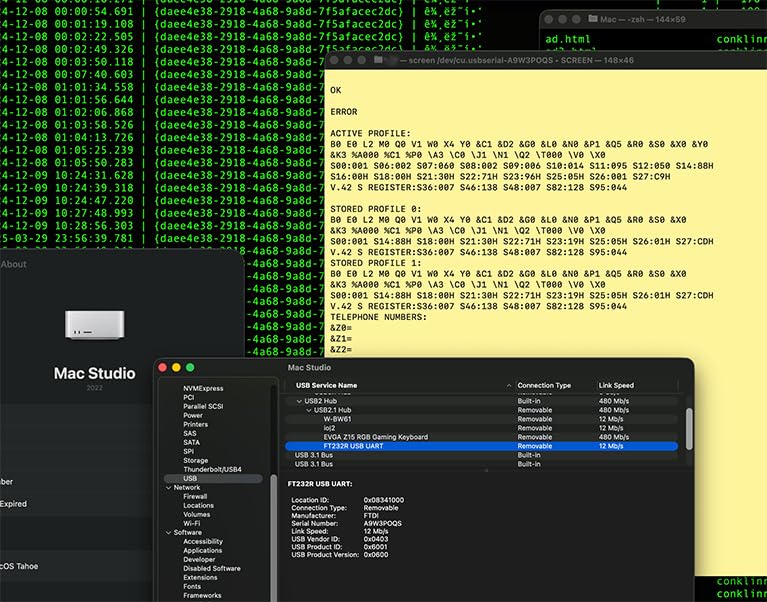Click the FT232R USB UART details heading
The image size is (767, 602).
coord(320,484)
